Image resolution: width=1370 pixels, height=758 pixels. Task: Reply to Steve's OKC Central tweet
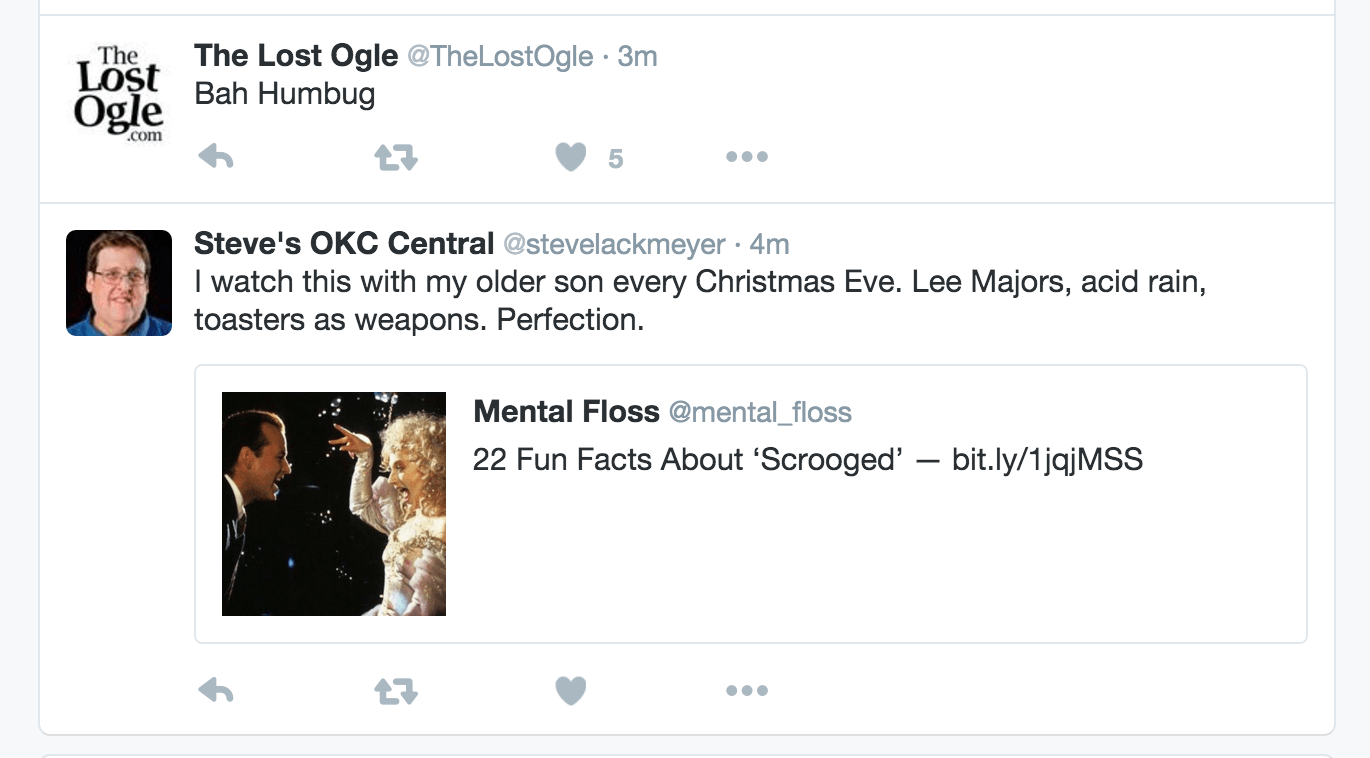click(216, 690)
